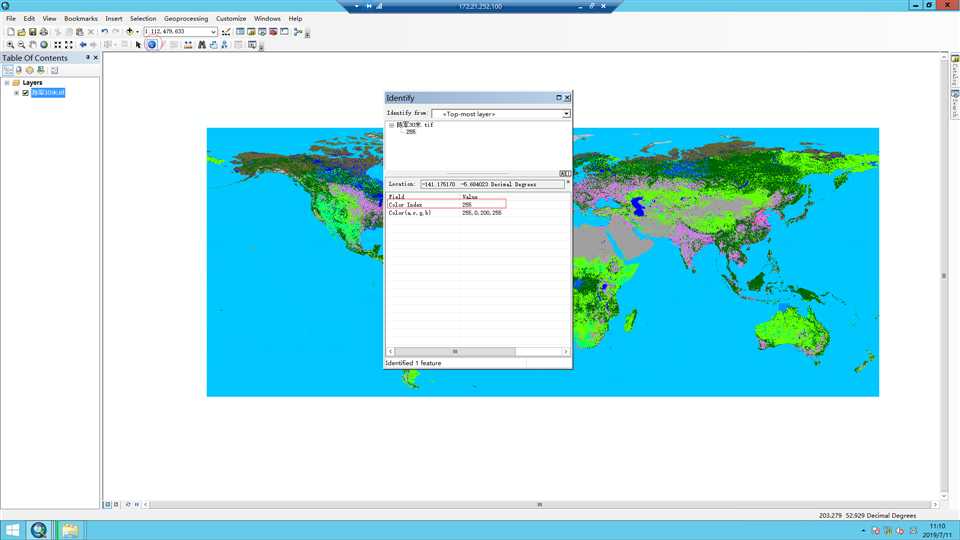Select the Zoom In tool

coord(10,45)
